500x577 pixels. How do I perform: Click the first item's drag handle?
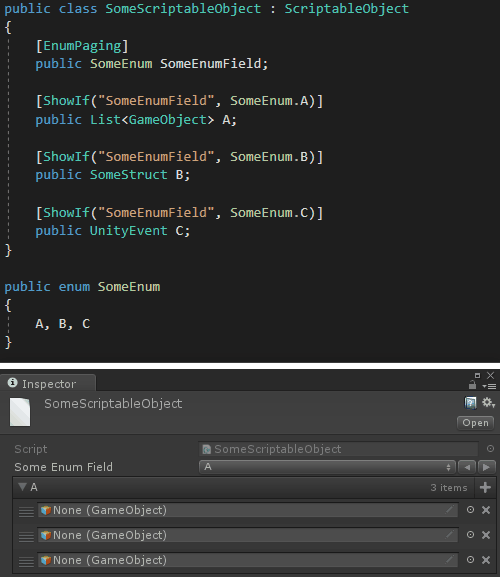(26, 511)
